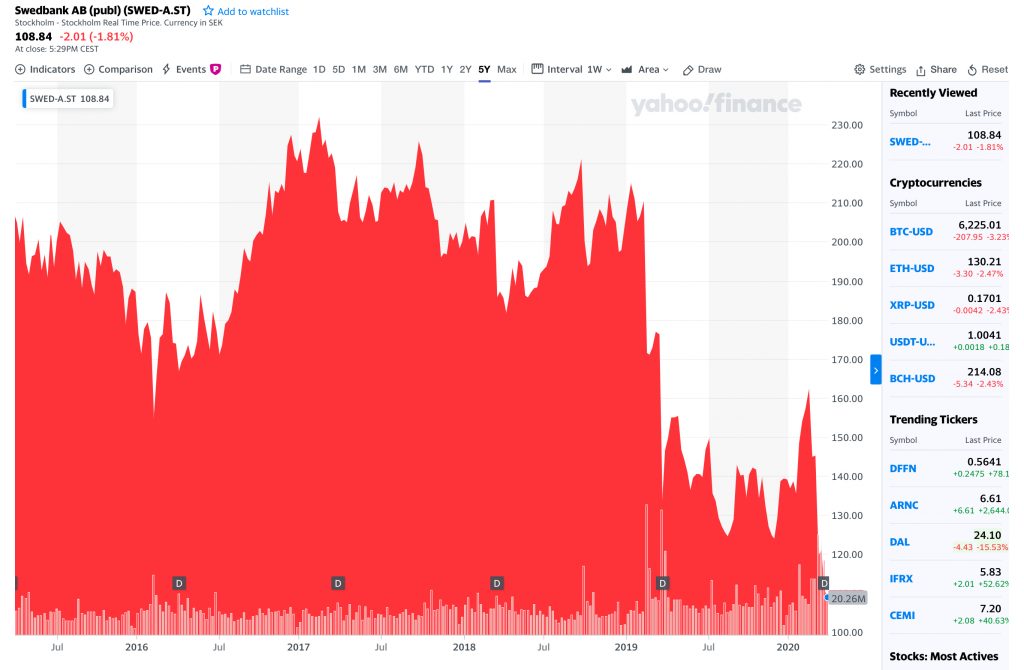1024x670 pixels.
Task: Click the Share button label
Action: 944,69
